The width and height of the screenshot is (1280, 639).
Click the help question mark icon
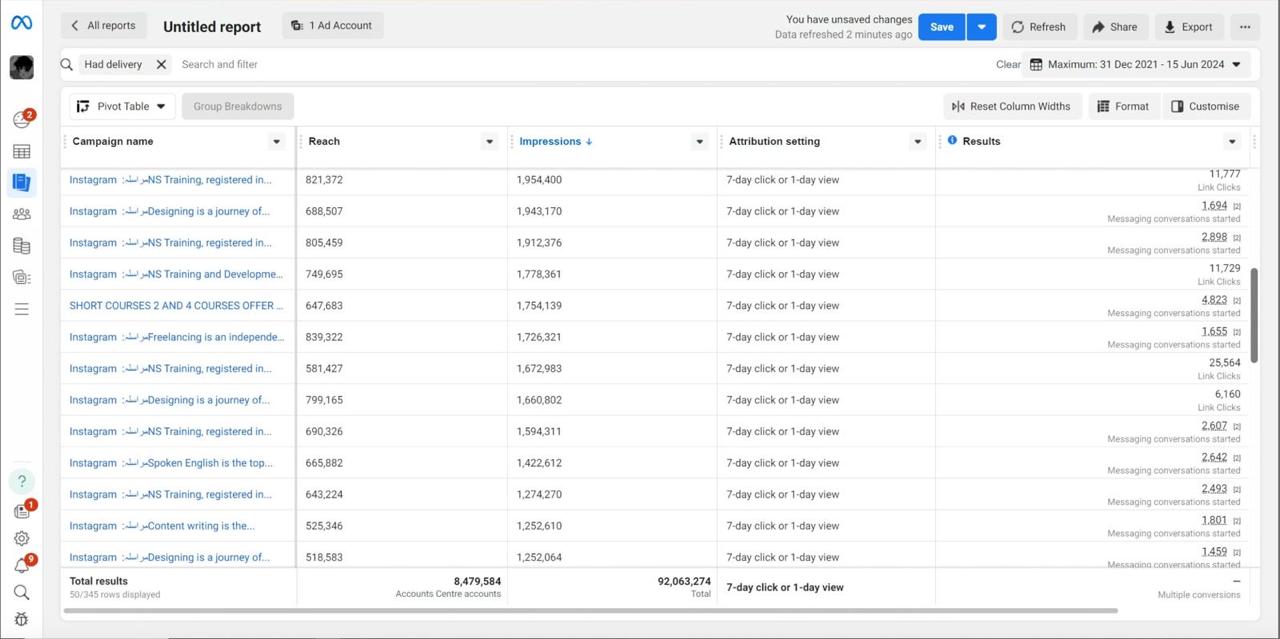(x=21, y=481)
